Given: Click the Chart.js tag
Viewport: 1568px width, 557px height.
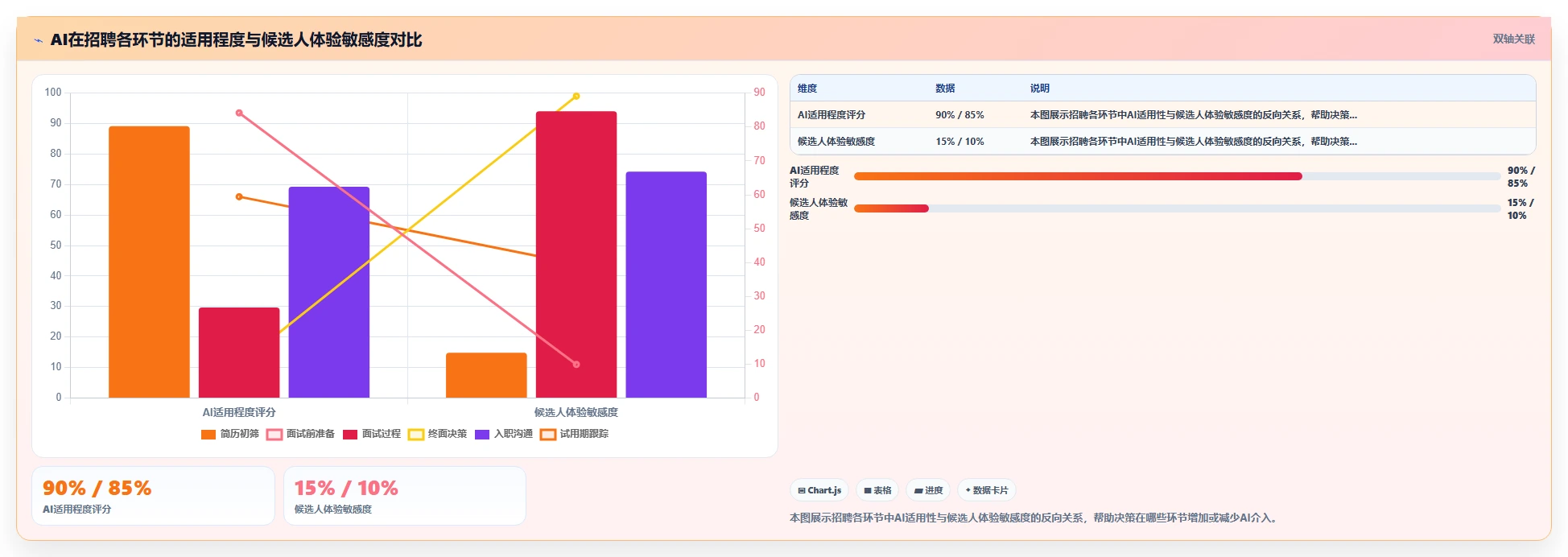Looking at the screenshot, I should [819, 490].
